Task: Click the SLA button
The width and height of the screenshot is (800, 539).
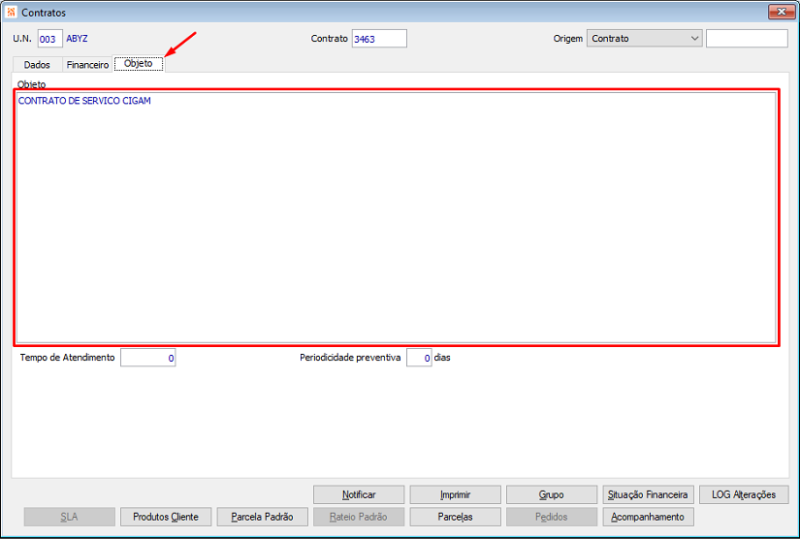Action: [69, 517]
